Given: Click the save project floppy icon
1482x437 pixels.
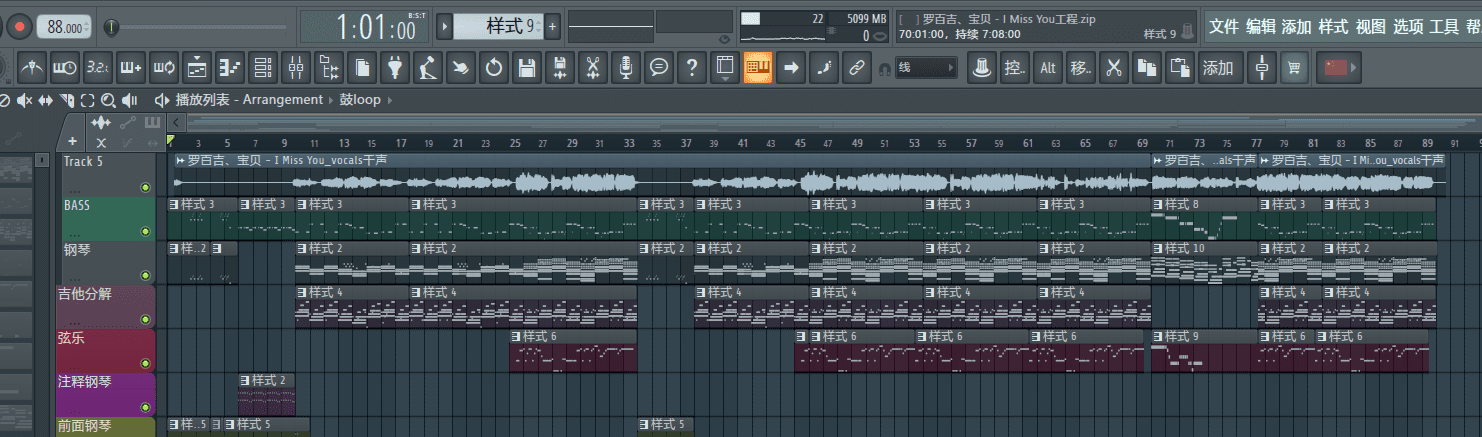Looking at the screenshot, I should pyautogui.click(x=527, y=68).
